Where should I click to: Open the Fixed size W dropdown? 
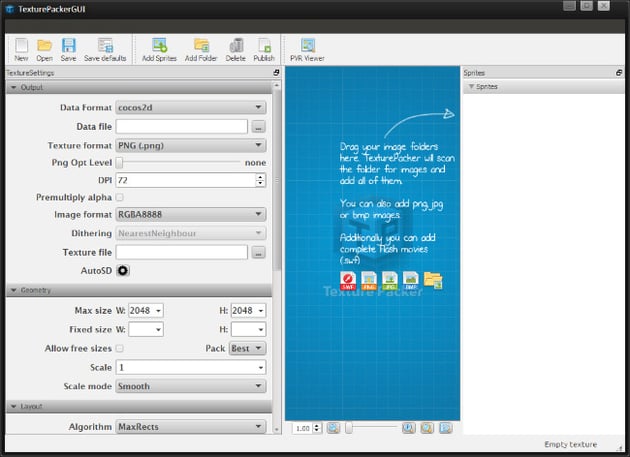pyautogui.click(x=146, y=329)
